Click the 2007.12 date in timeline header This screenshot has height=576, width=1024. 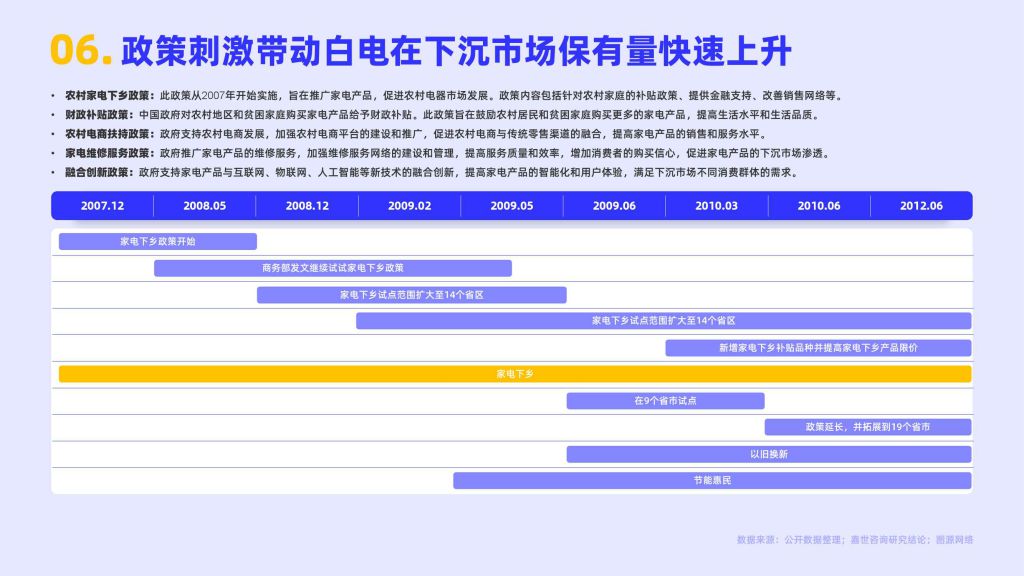click(x=102, y=206)
